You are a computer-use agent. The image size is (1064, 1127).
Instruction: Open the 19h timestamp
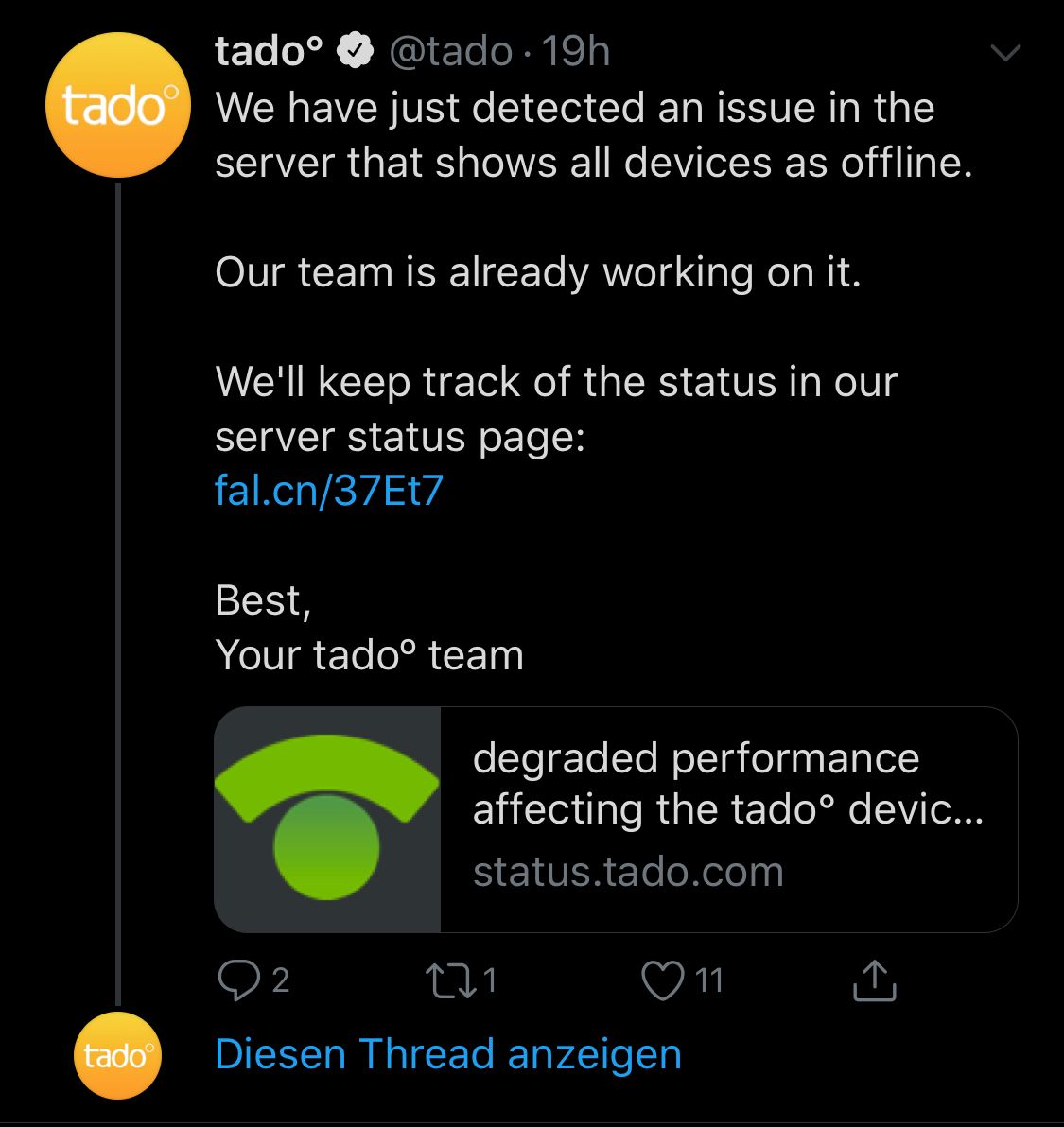[576, 52]
